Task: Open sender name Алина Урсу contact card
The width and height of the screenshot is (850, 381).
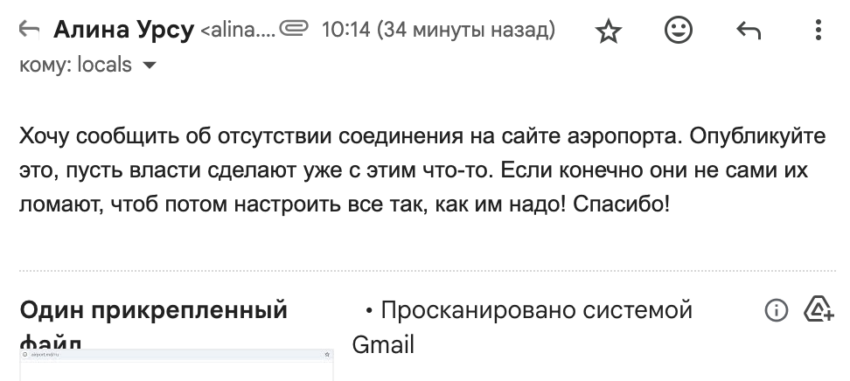Action: (124, 30)
